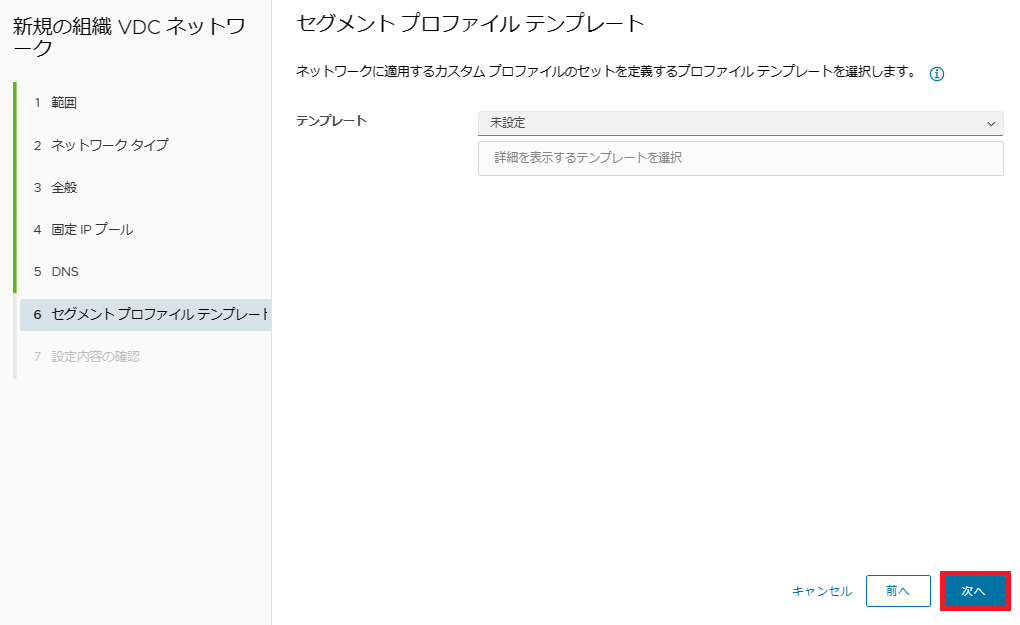Click the テンプレート field label
Image resolution: width=1020 pixels, height=625 pixels.
pos(331,121)
